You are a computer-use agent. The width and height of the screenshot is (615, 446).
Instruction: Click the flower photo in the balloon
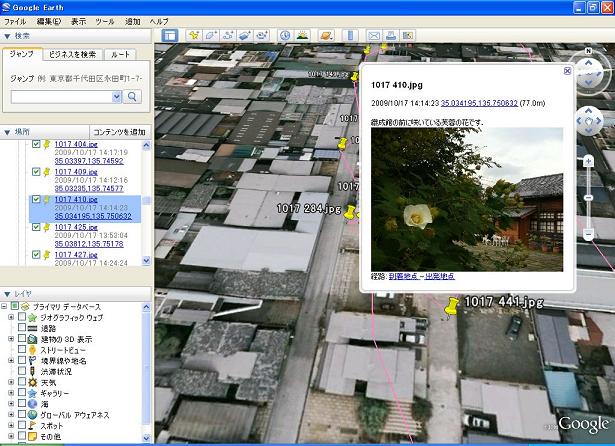[x=467, y=199]
